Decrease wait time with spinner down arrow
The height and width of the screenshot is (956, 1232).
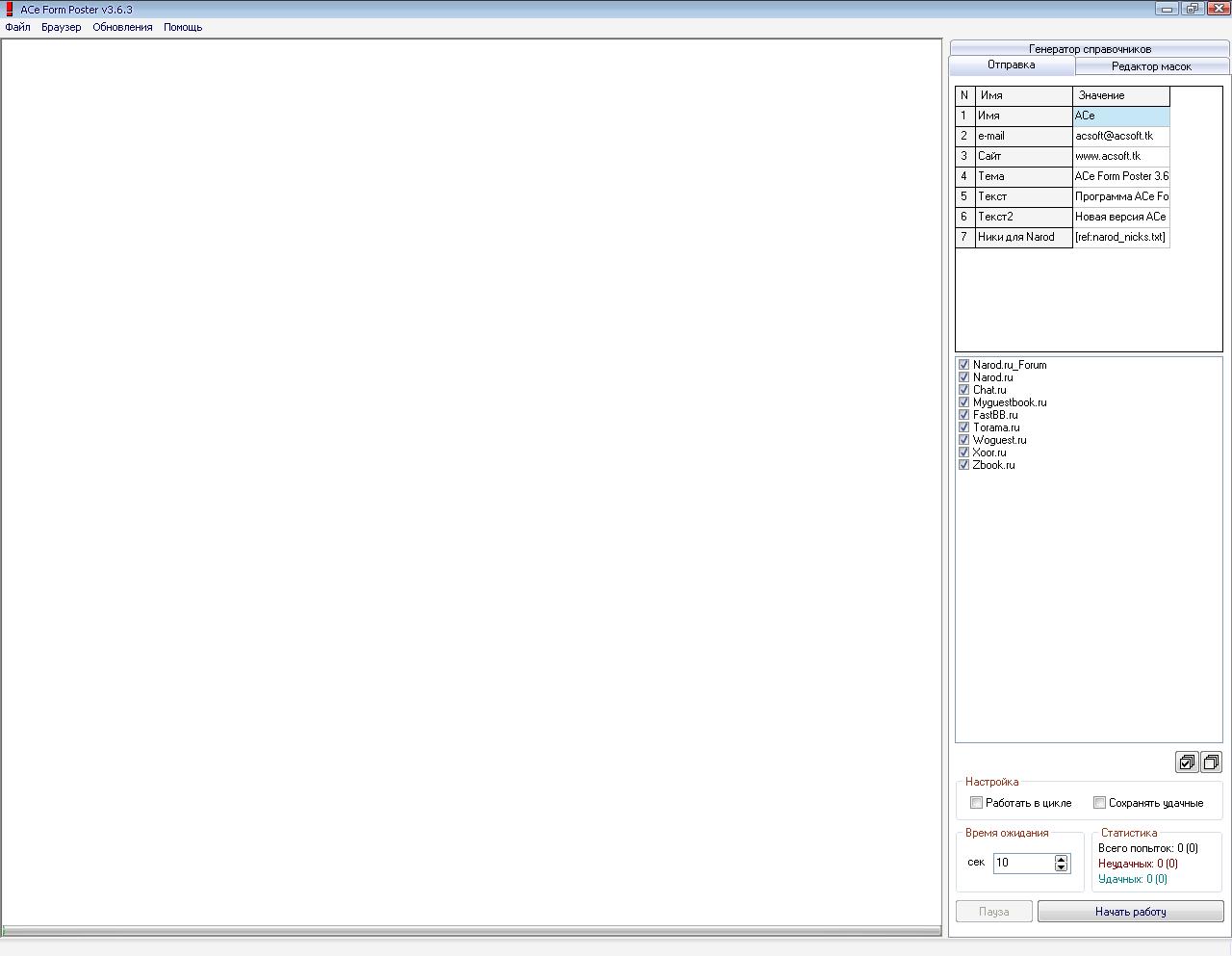[1061, 866]
